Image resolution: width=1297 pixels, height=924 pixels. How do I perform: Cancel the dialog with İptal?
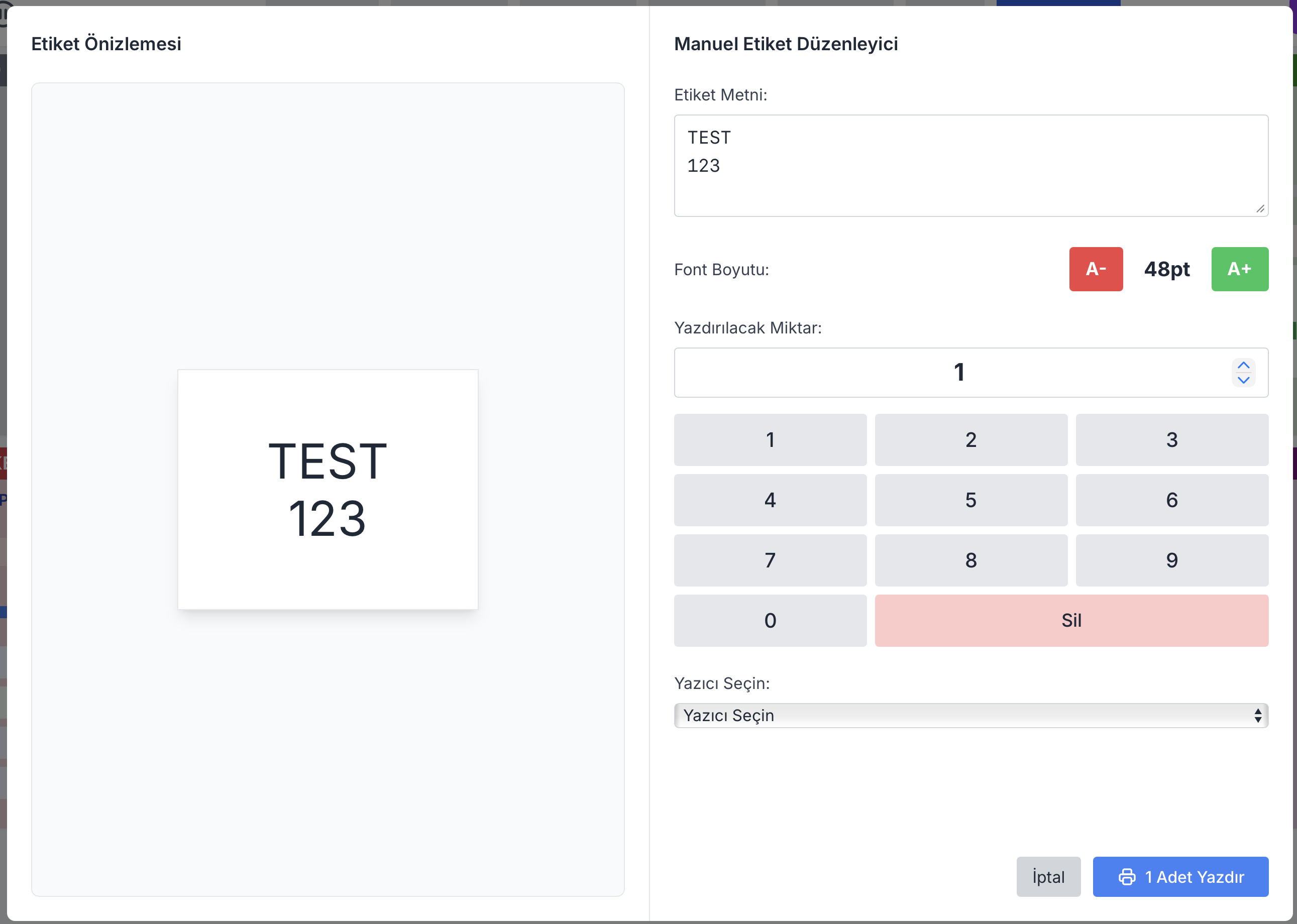pyautogui.click(x=1048, y=877)
